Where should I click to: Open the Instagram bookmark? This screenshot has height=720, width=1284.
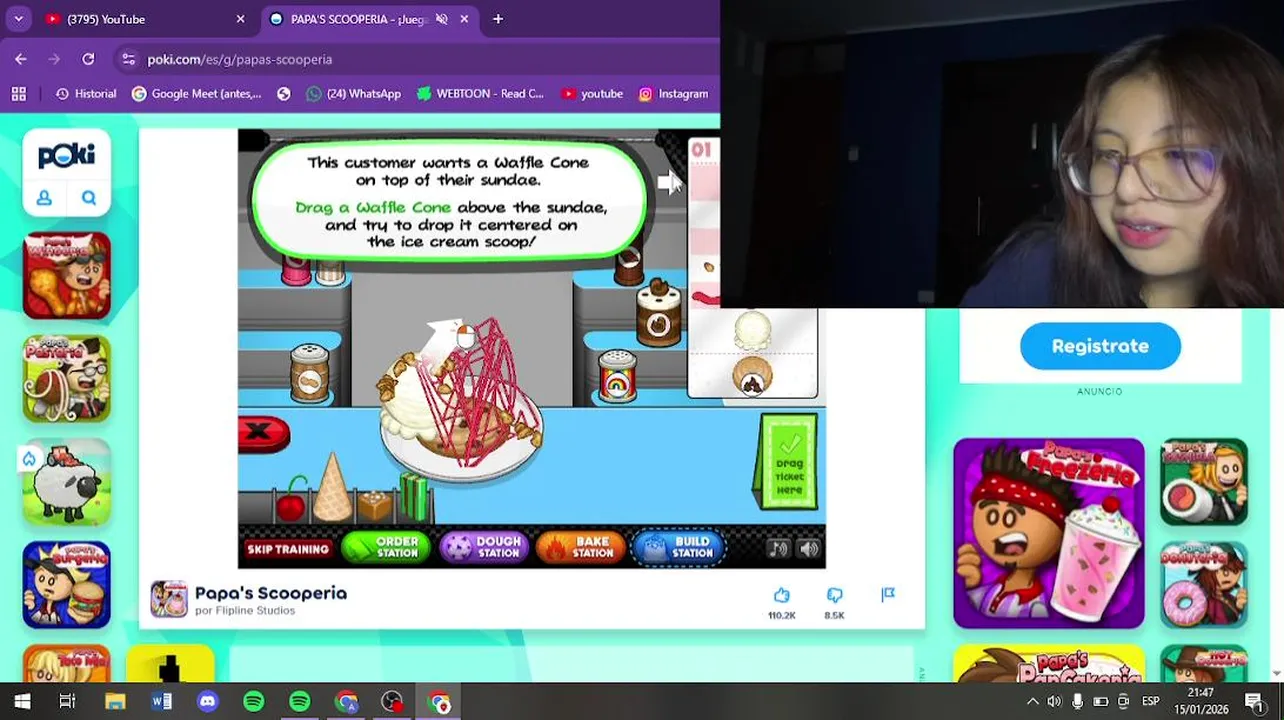(673, 94)
